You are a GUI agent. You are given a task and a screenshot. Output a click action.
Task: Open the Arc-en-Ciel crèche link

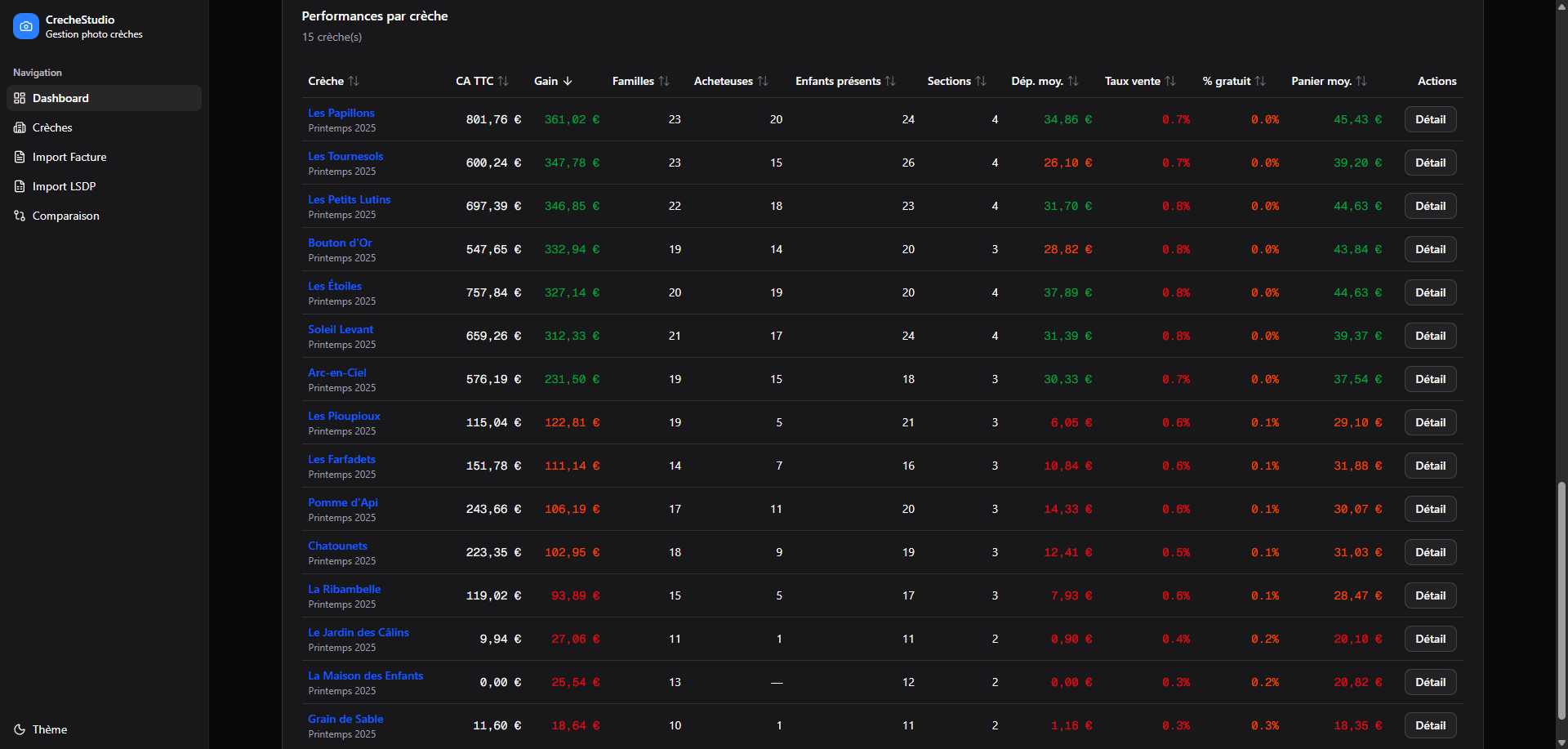pos(337,372)
